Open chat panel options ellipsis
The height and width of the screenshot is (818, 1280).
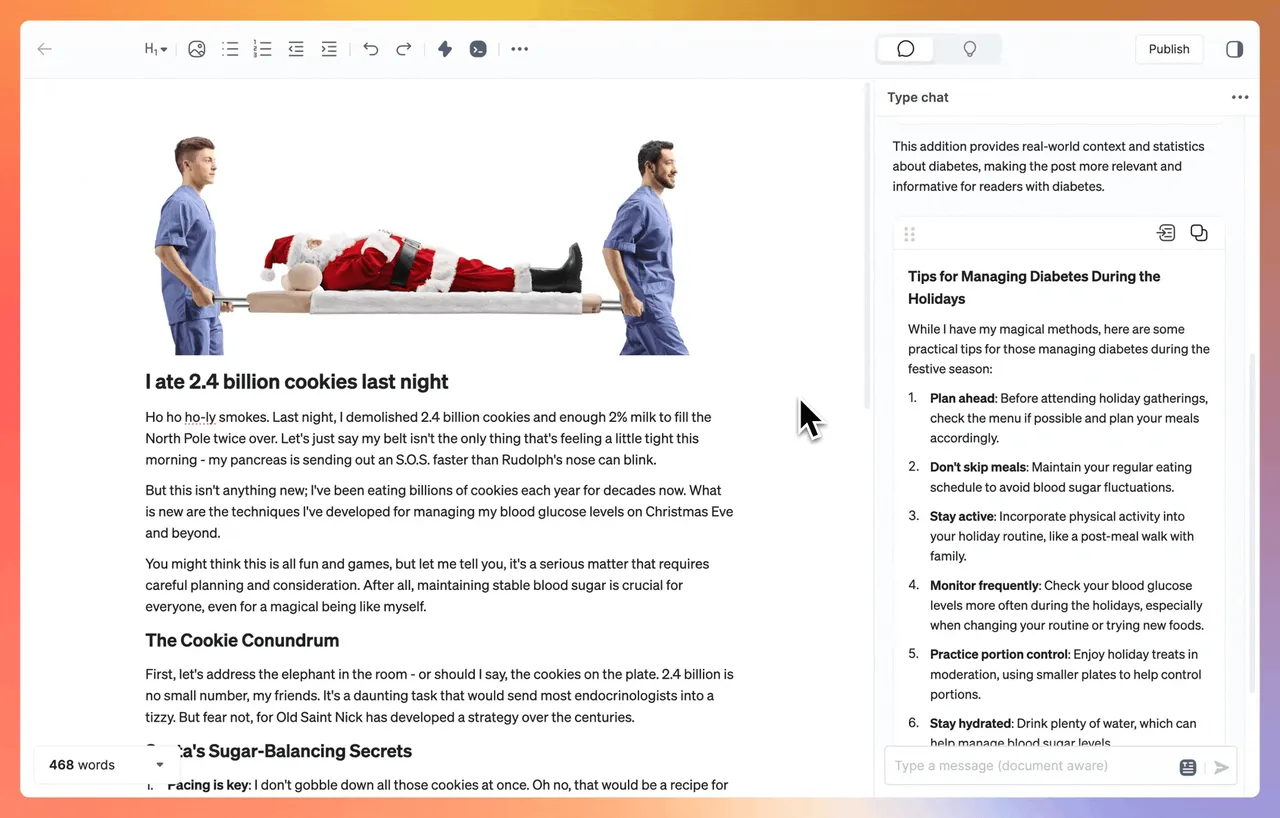click(x=1240, y=97)
